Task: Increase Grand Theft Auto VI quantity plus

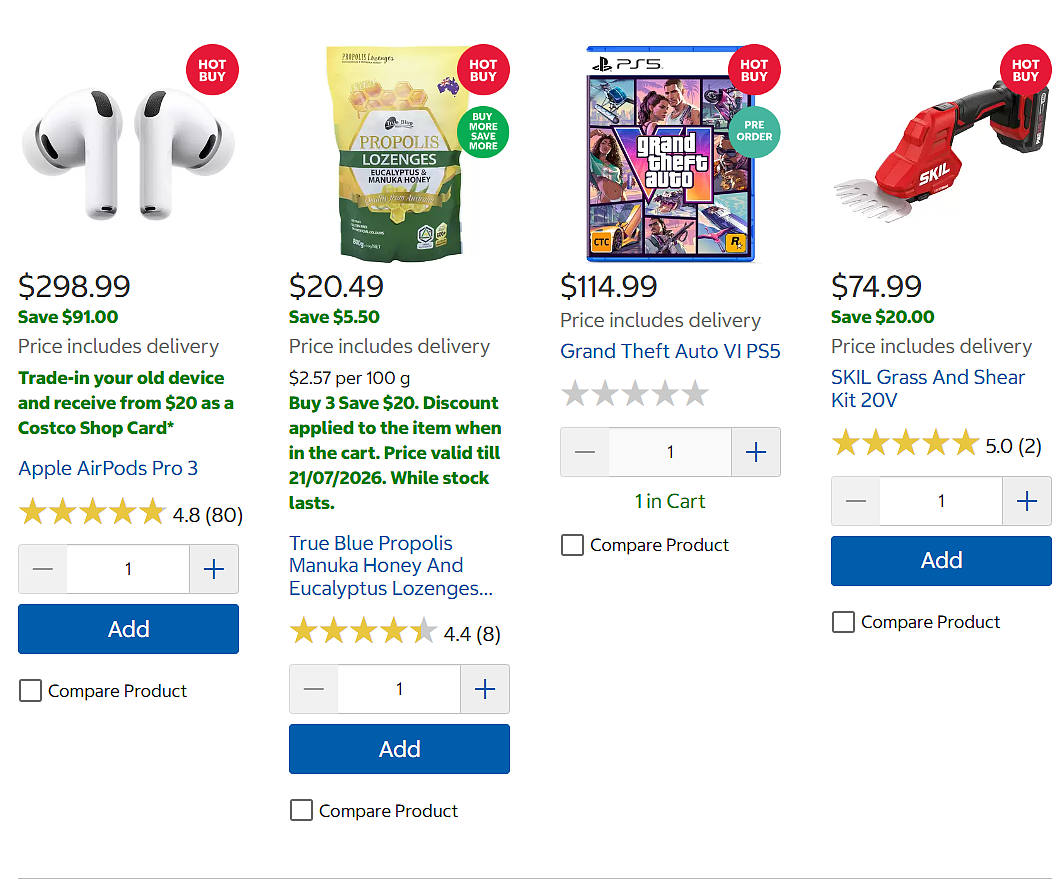Action: tap(756, 452)
